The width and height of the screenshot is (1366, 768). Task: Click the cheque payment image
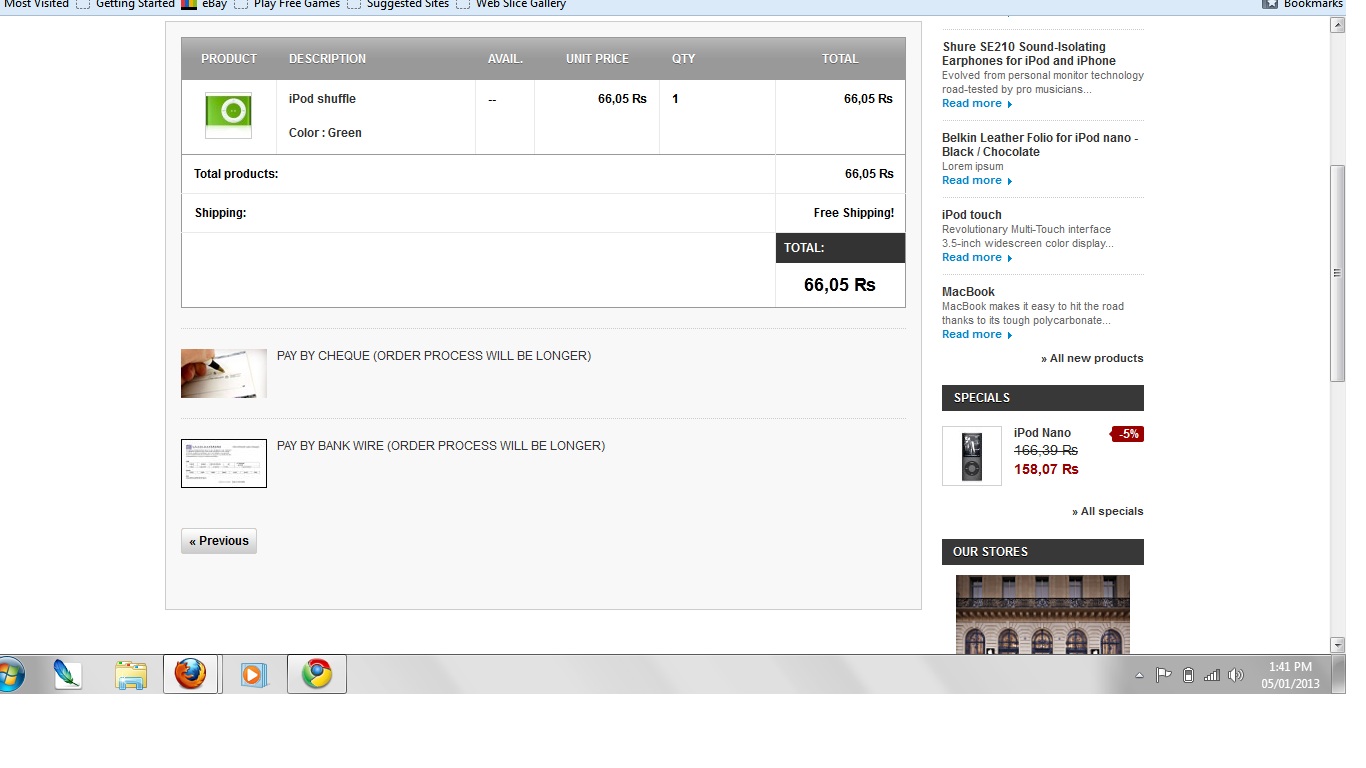[x=224, y=373]
